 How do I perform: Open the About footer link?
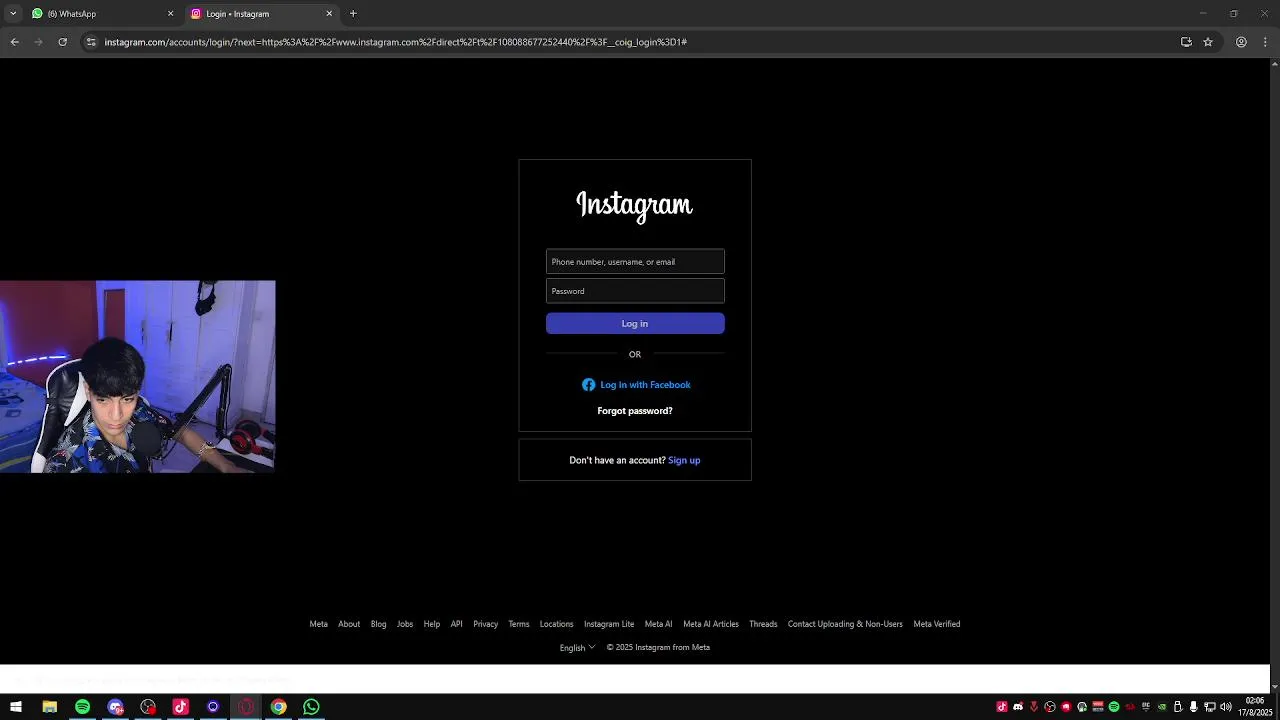pyautogui.click(x=349, y=624)
